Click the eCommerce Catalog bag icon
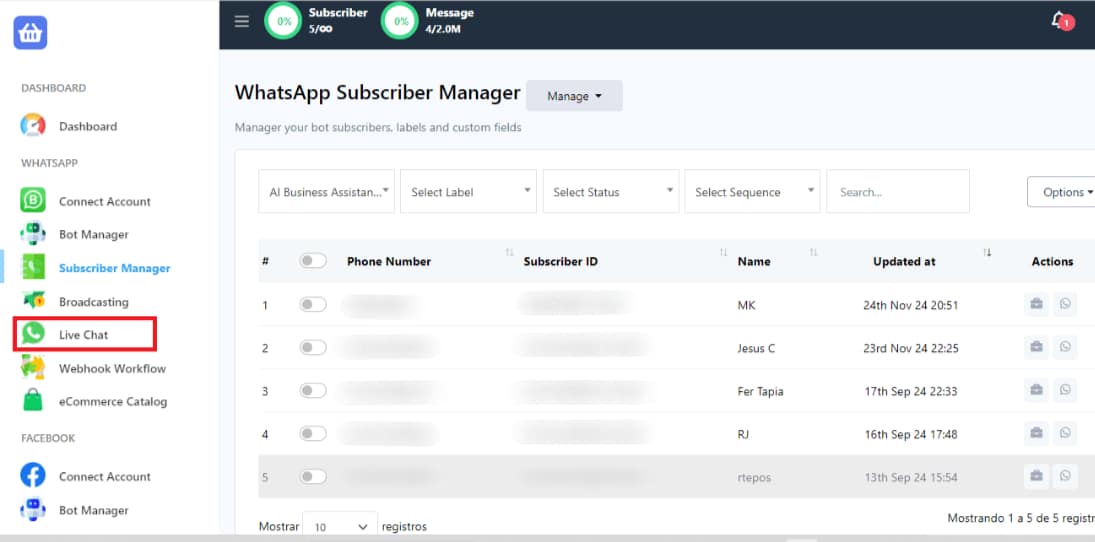The height and width of the screenshot is (542, 1095). [33, 401]
